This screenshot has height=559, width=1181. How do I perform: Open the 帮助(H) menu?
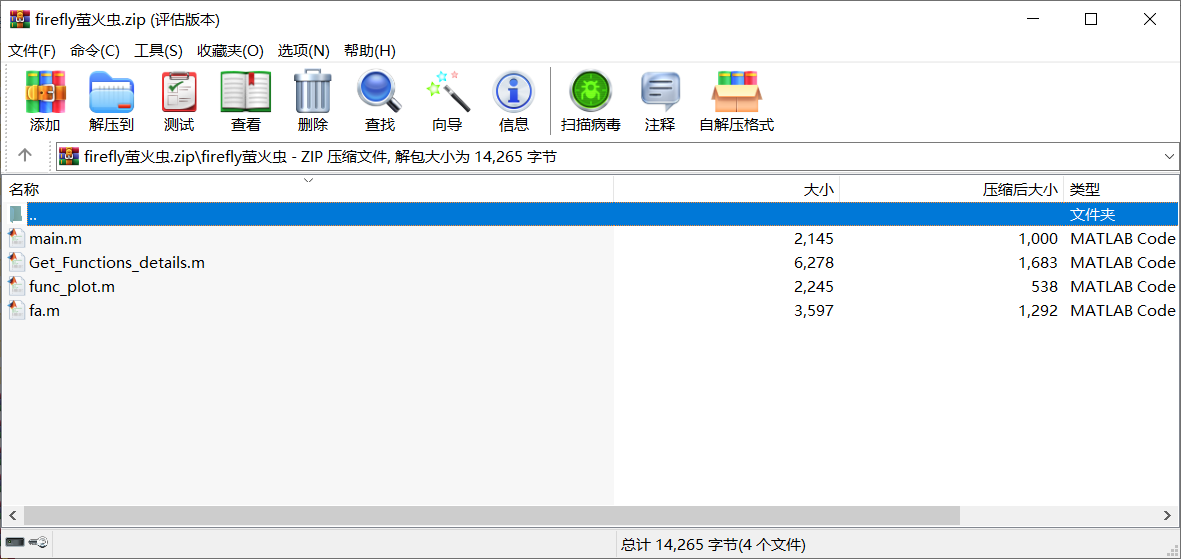(x=370, y=51)
